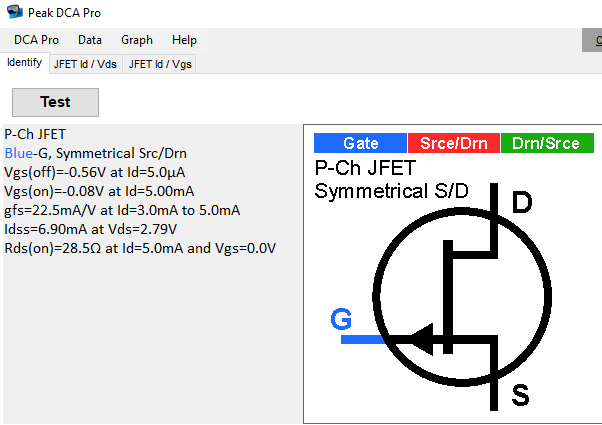602x425 pixels.
Task: Click the Test button
Action: pyautogui.click(x=55, y=102)
